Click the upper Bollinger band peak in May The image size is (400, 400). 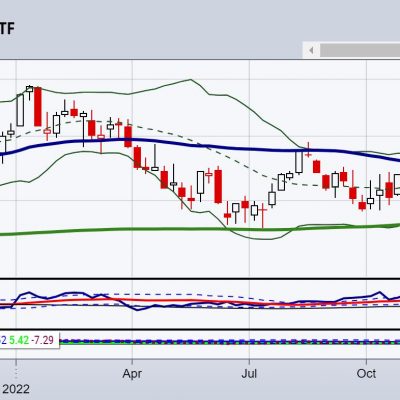[x=190, y=80]
